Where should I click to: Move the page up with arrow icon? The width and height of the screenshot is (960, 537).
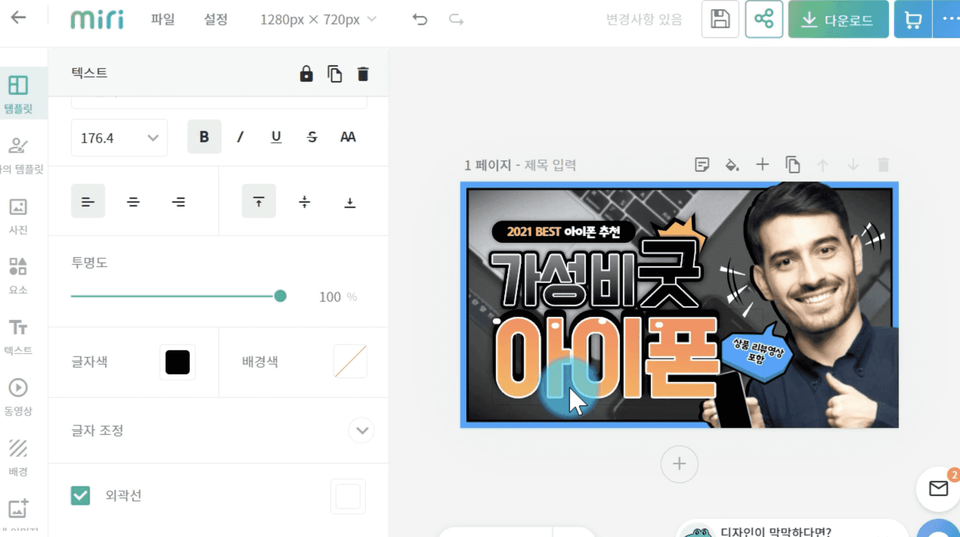click(823, 165)
